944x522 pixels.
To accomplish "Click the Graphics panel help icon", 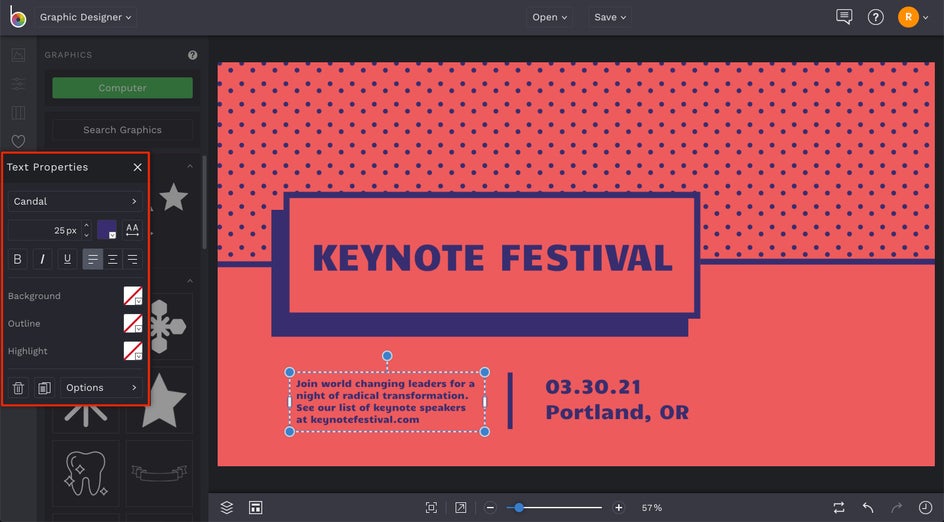I will point(193,55).
